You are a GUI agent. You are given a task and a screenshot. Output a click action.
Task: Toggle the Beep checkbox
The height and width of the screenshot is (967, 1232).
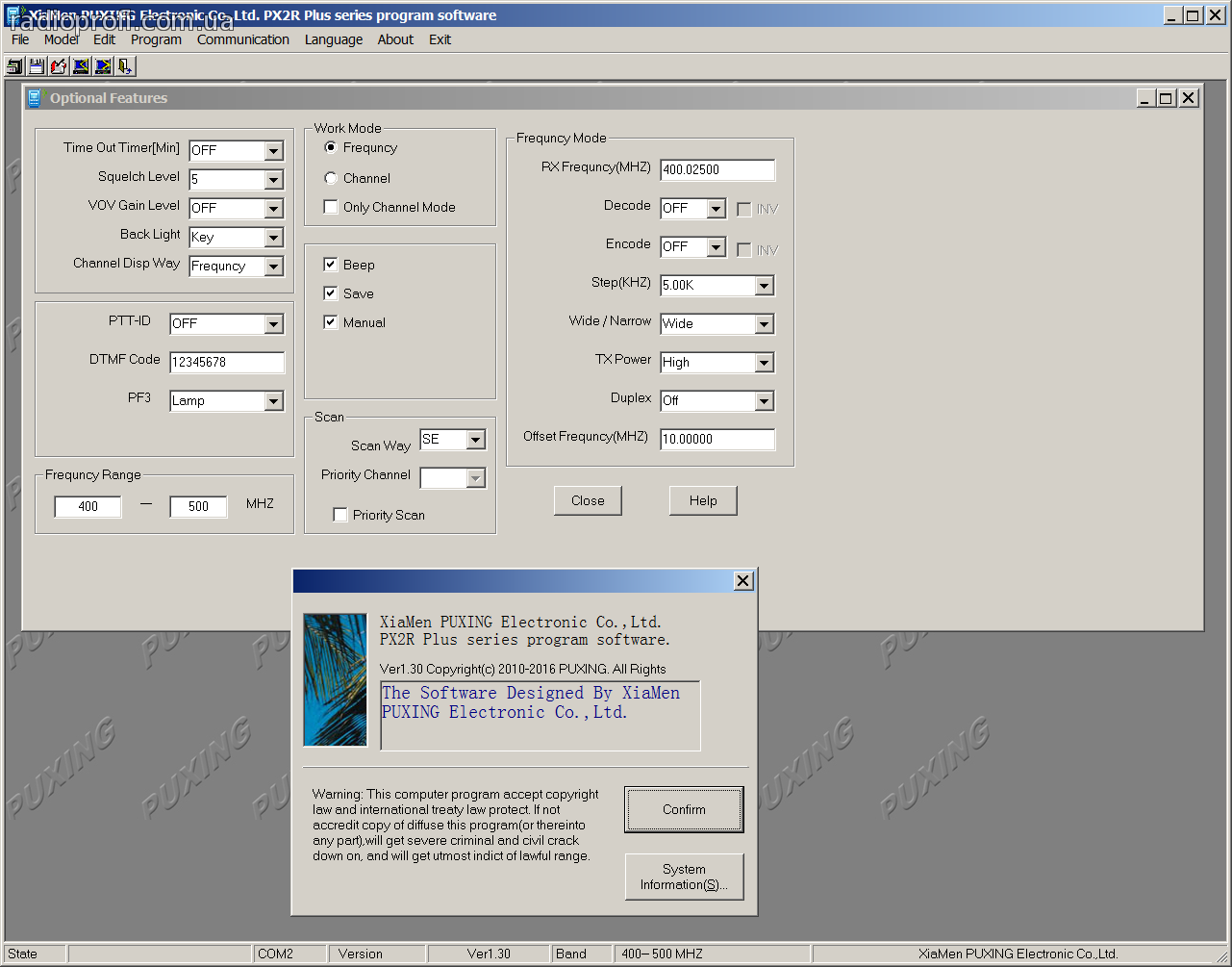pos(331,265)
